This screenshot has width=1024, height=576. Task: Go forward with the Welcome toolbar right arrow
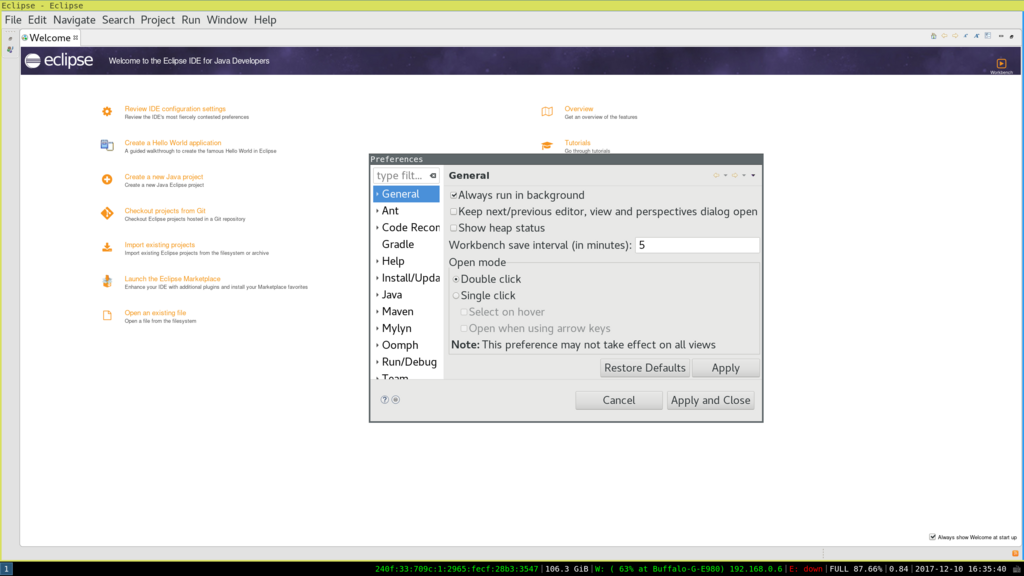point(955,36)
